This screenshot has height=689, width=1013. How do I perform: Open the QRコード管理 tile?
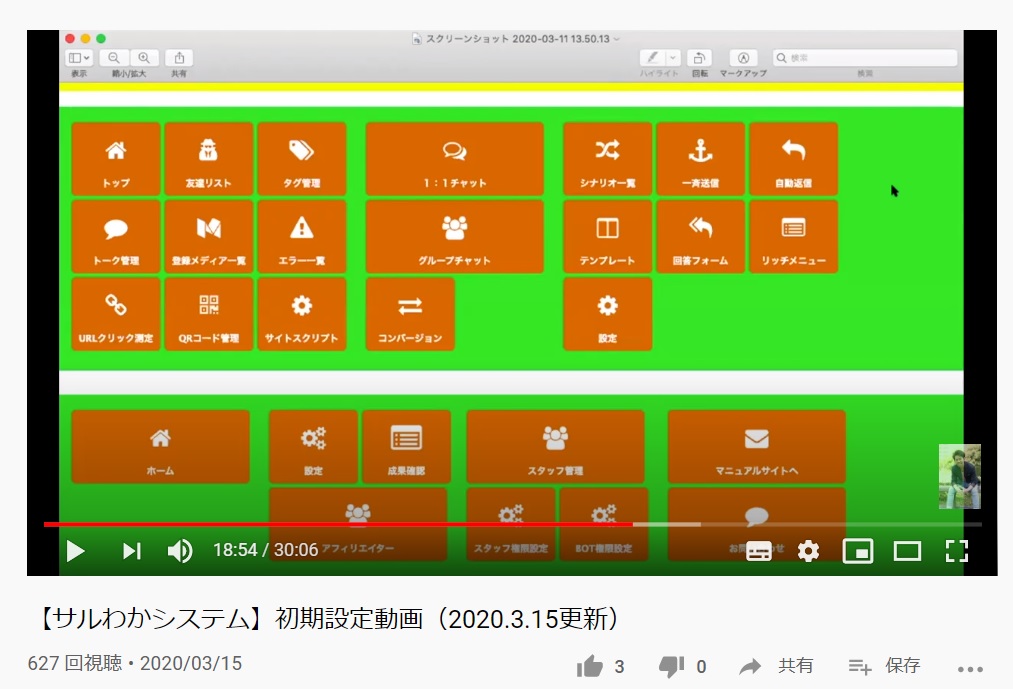[x=209, y=314]
